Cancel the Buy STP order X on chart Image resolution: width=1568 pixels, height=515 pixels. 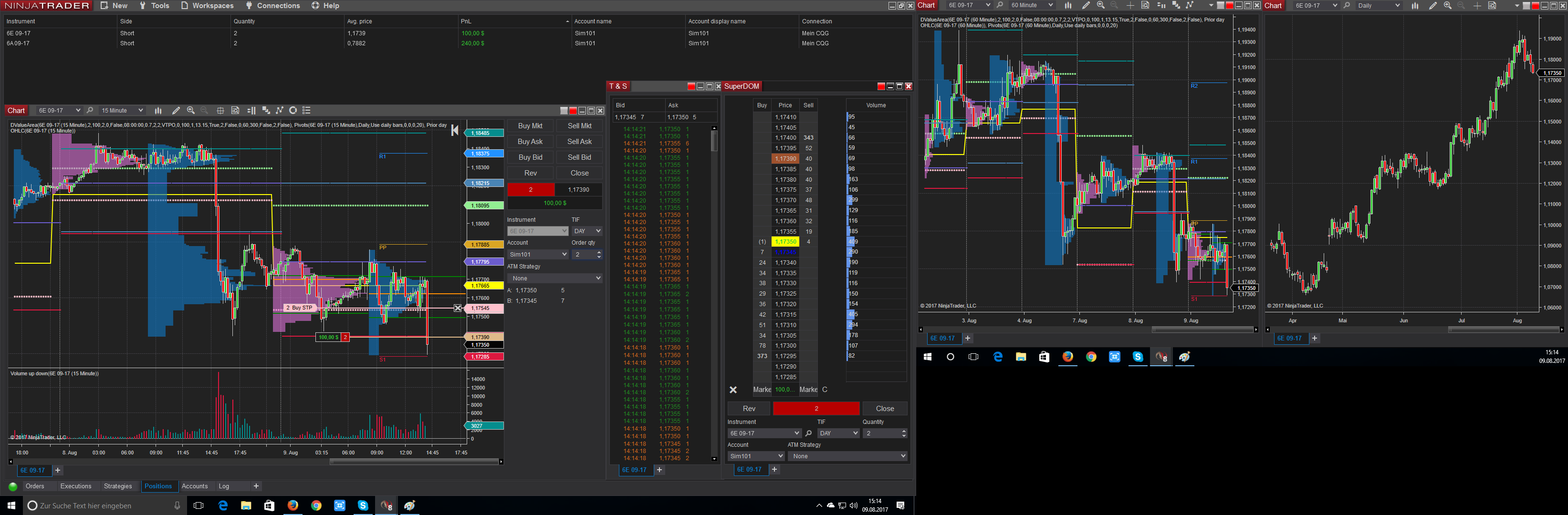tap(458, 308)
